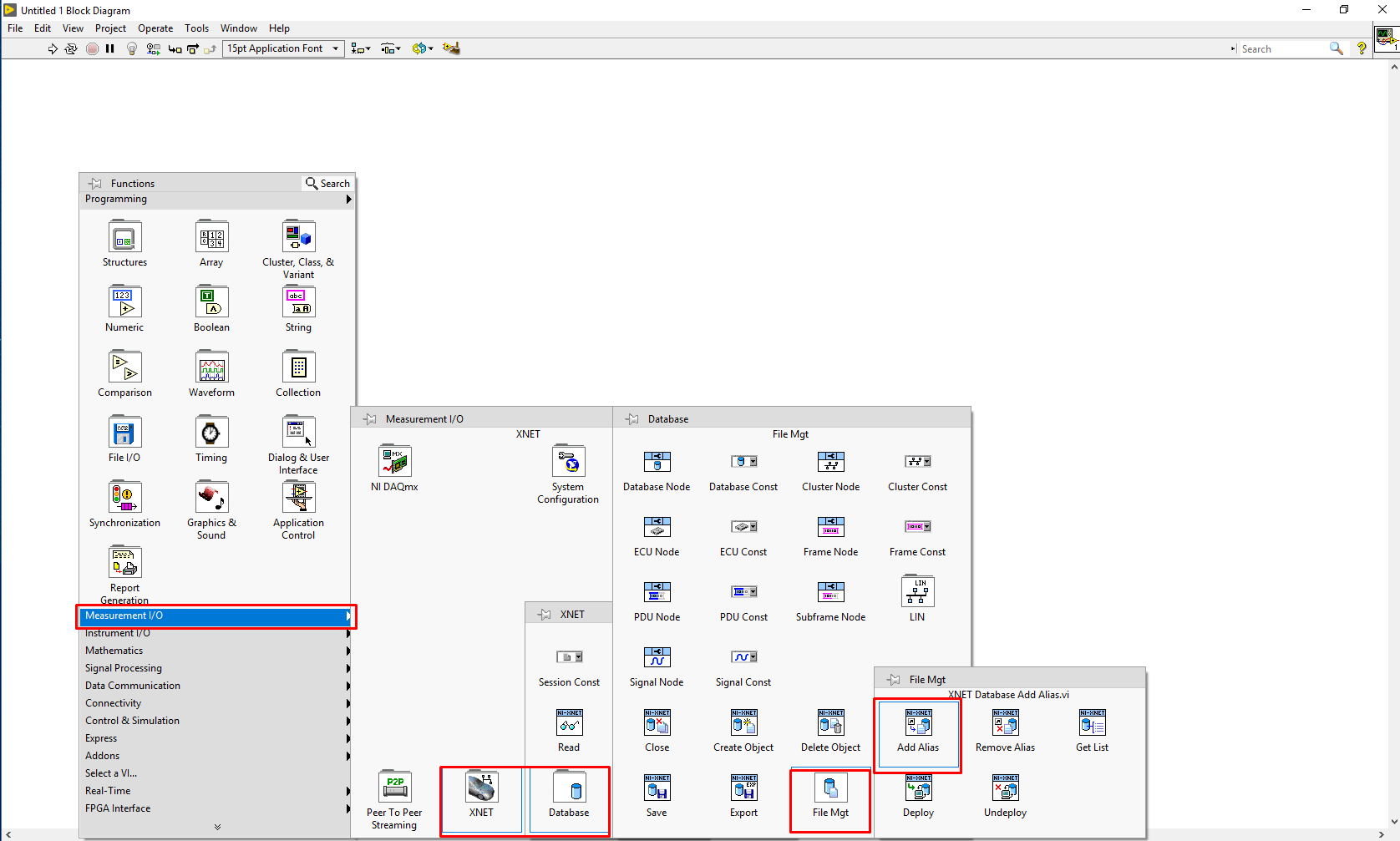Open the Timing palette

[211, 433]
